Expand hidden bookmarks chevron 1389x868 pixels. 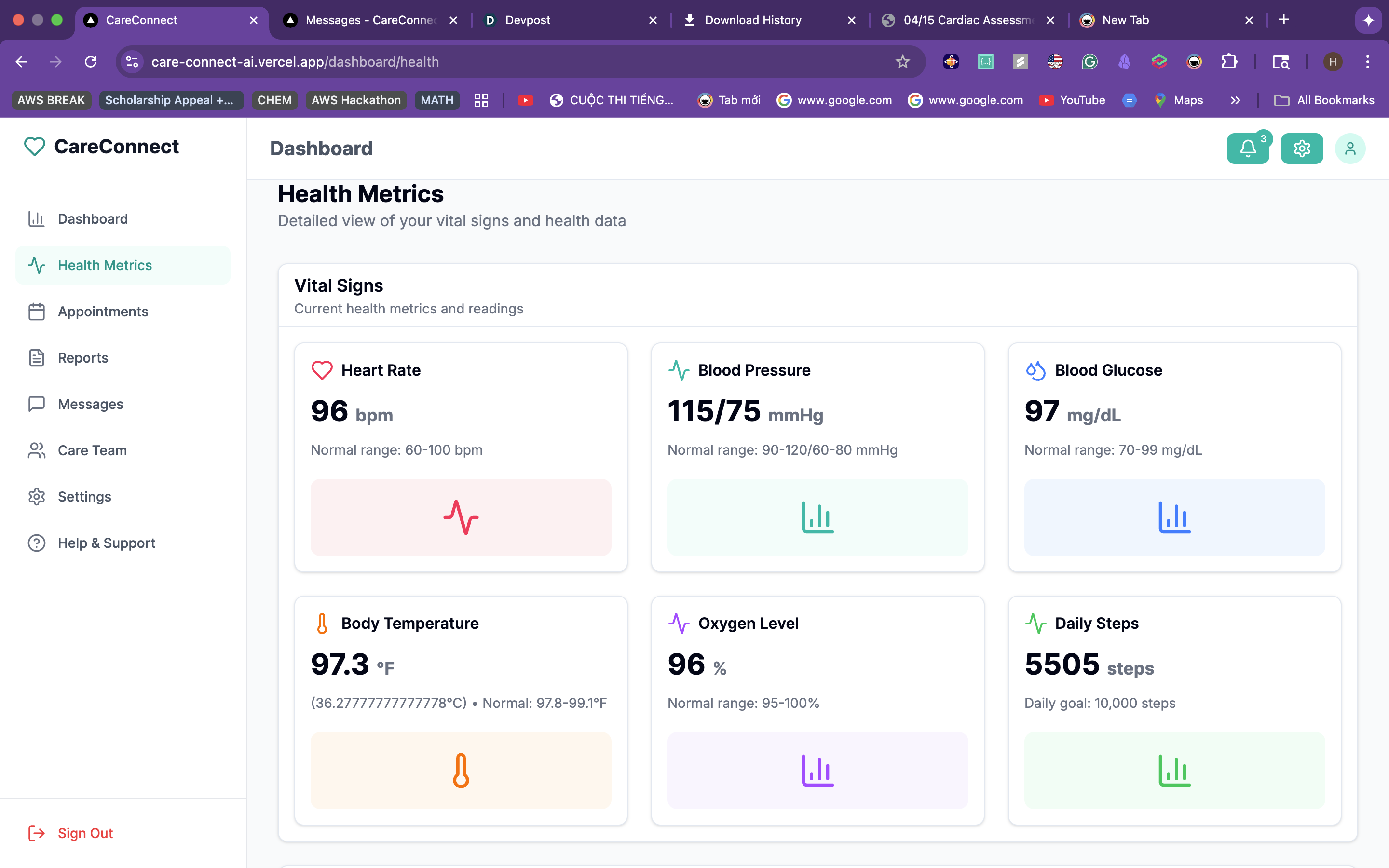1235,100
